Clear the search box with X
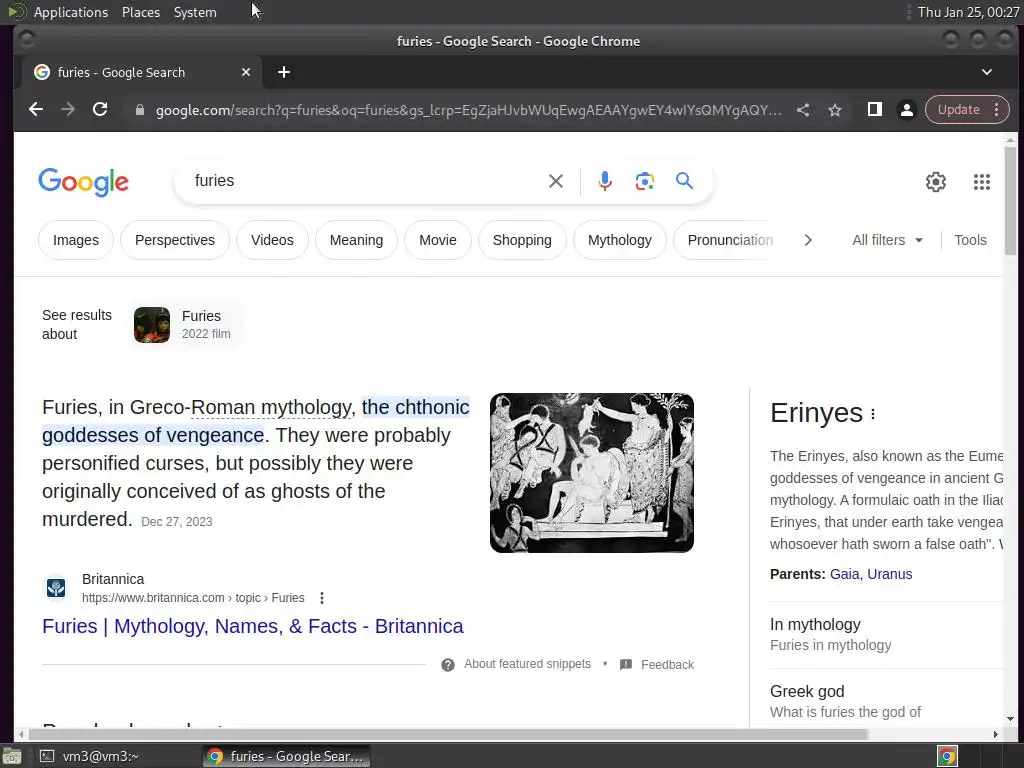The height and width of the screenshot is (768, 1024). pyautogui.click(x=556, y=181)
